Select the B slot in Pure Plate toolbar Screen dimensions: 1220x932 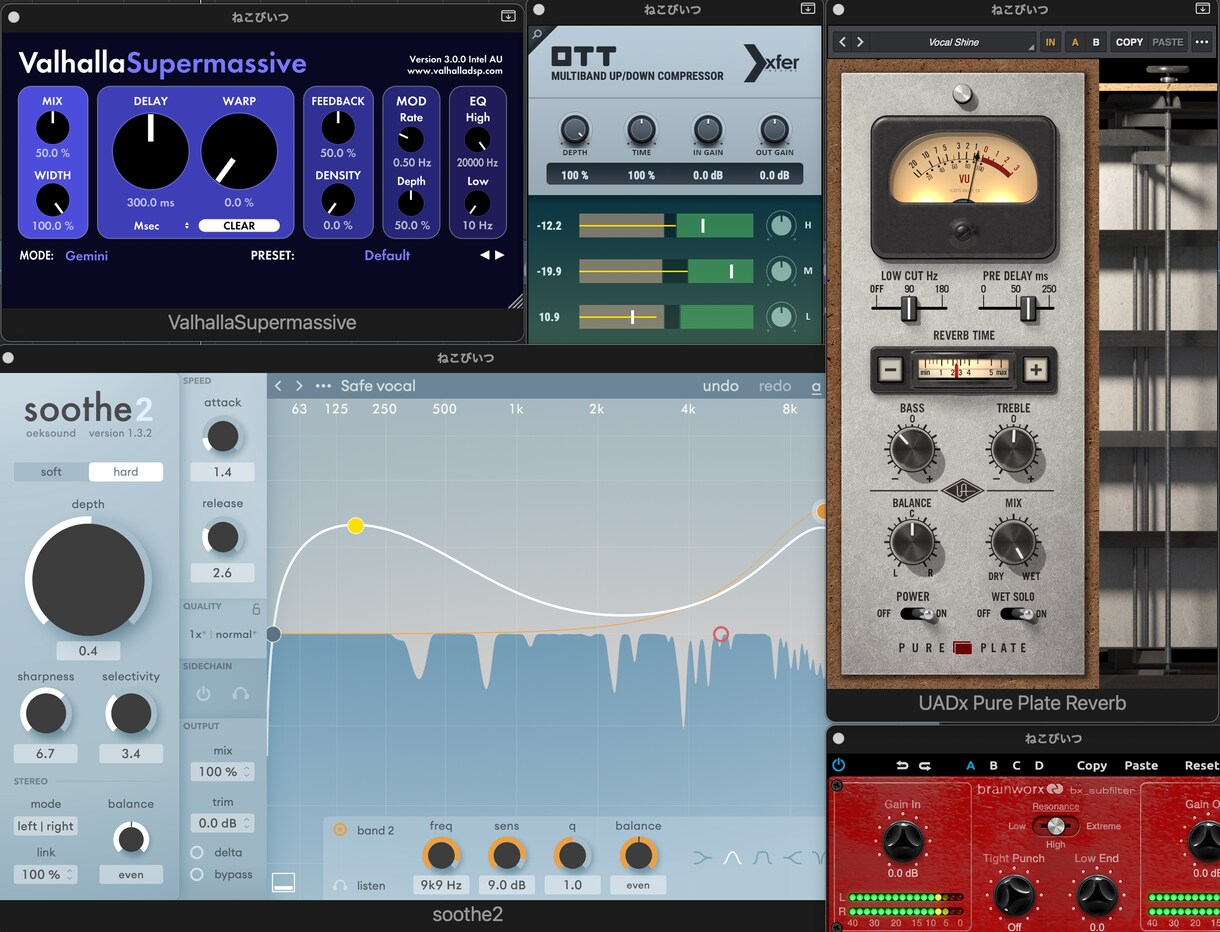[1096, 42]
